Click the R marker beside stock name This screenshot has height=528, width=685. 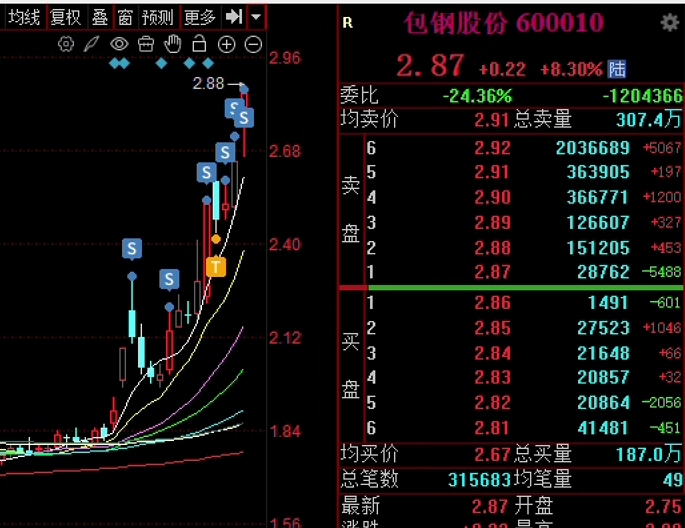coord(348,23)
